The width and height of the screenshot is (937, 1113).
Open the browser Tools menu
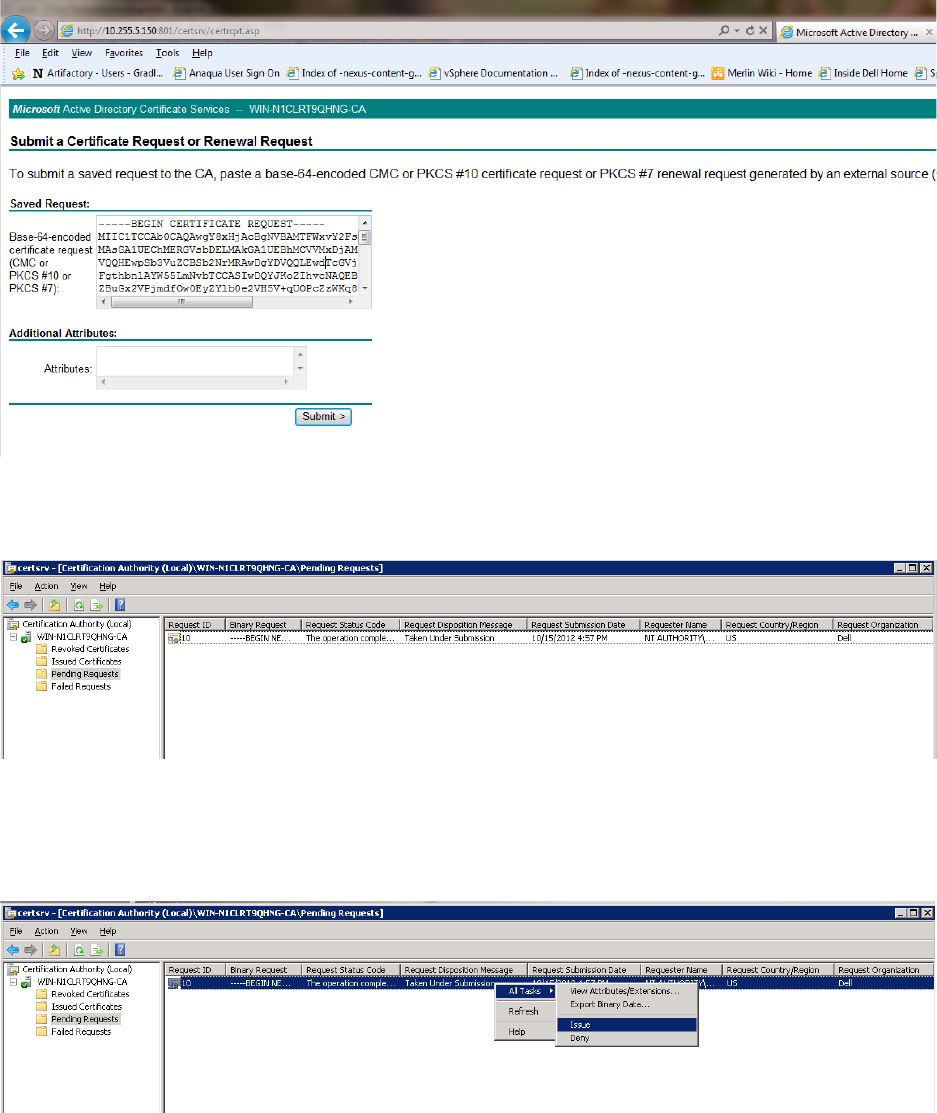168,53
